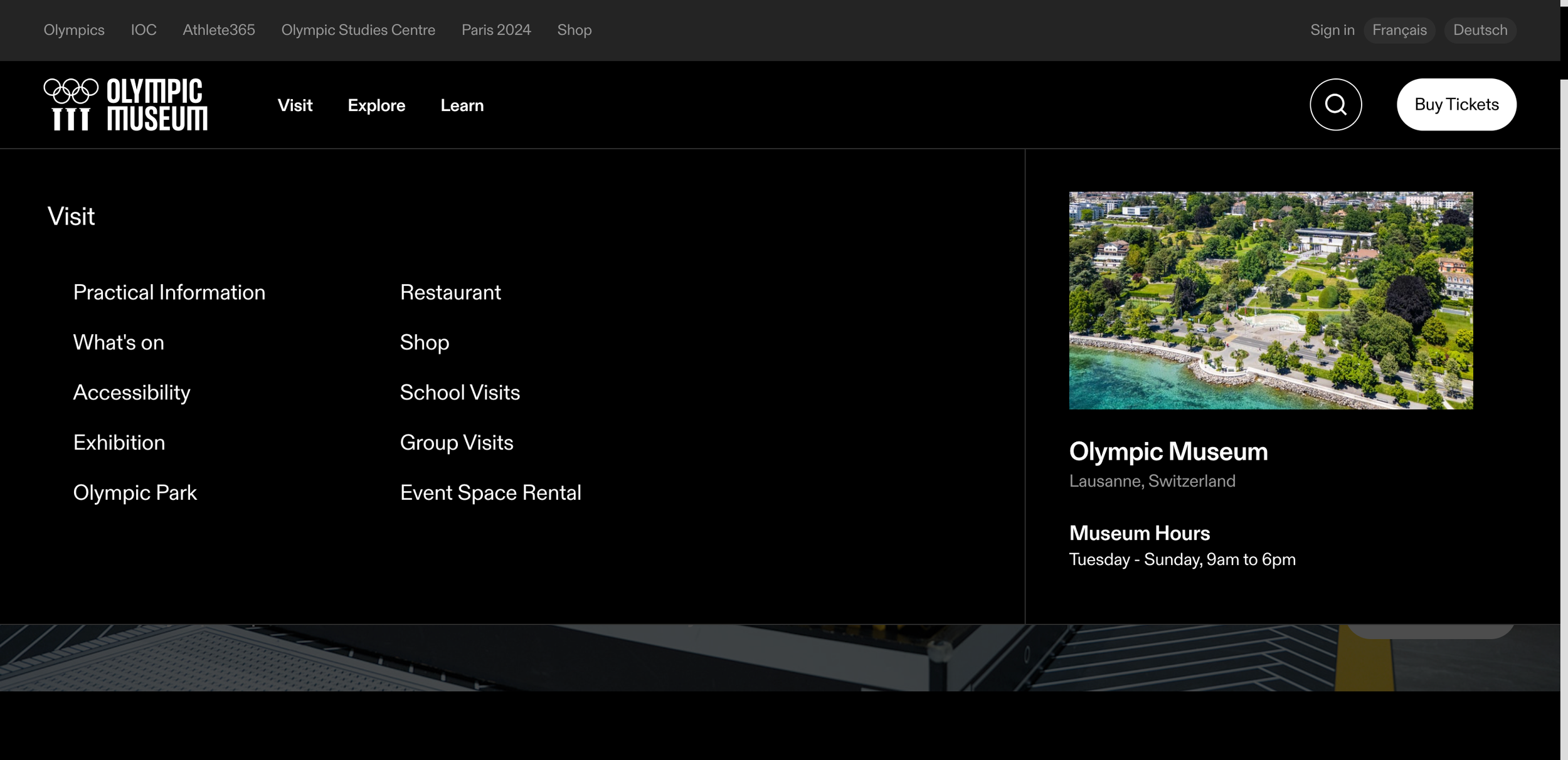Open the Visit navigation menu

pyautogui.click(x=295, y=105)
